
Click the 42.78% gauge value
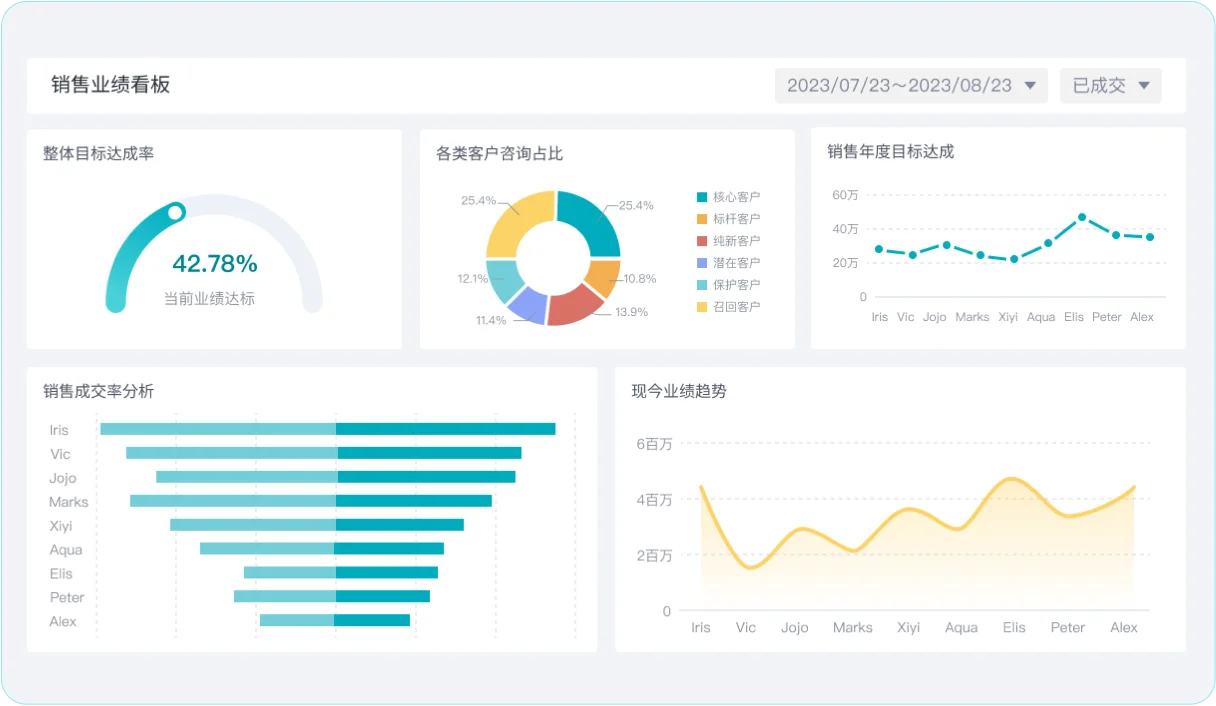(x=215, y=264)
